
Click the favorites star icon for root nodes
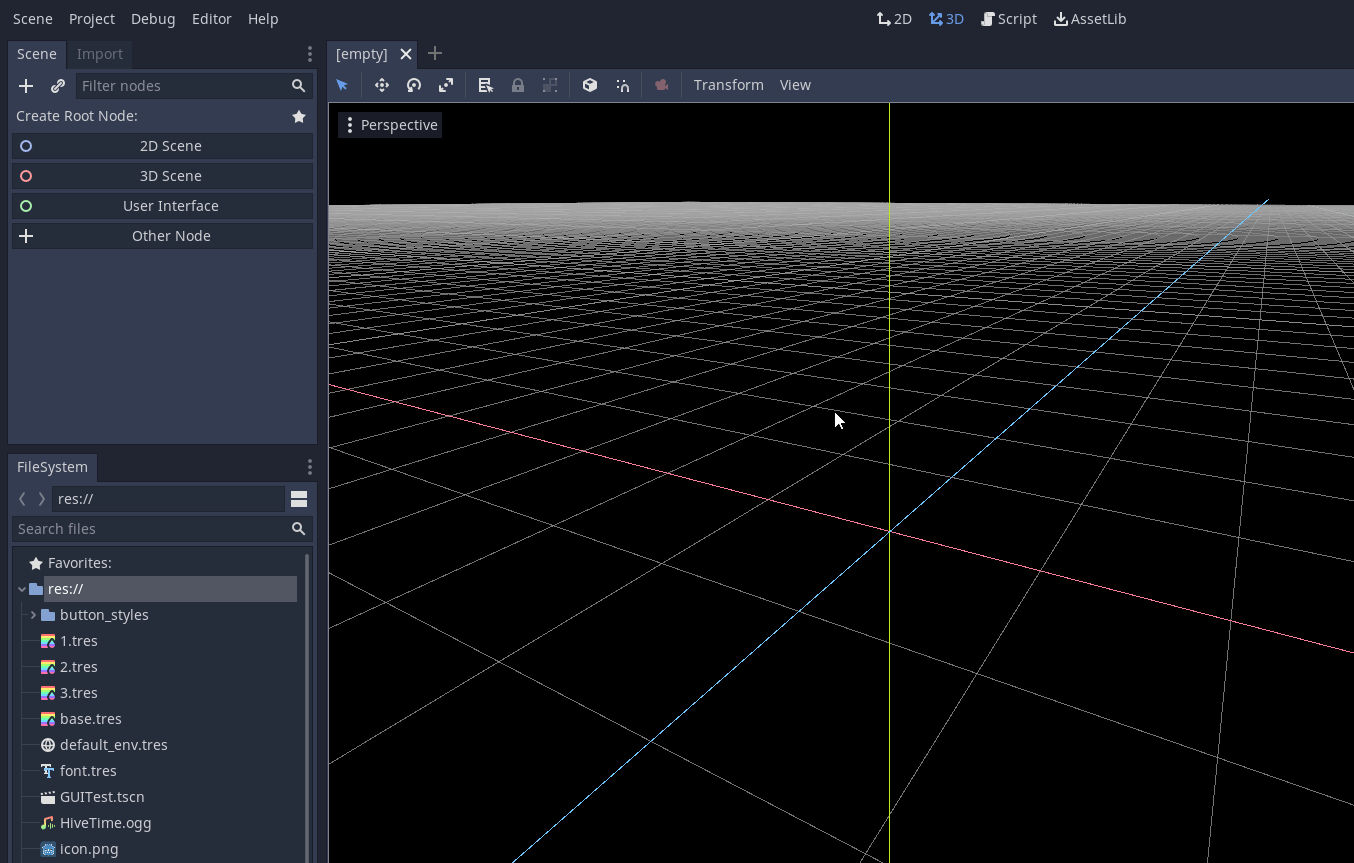(298, 116)
